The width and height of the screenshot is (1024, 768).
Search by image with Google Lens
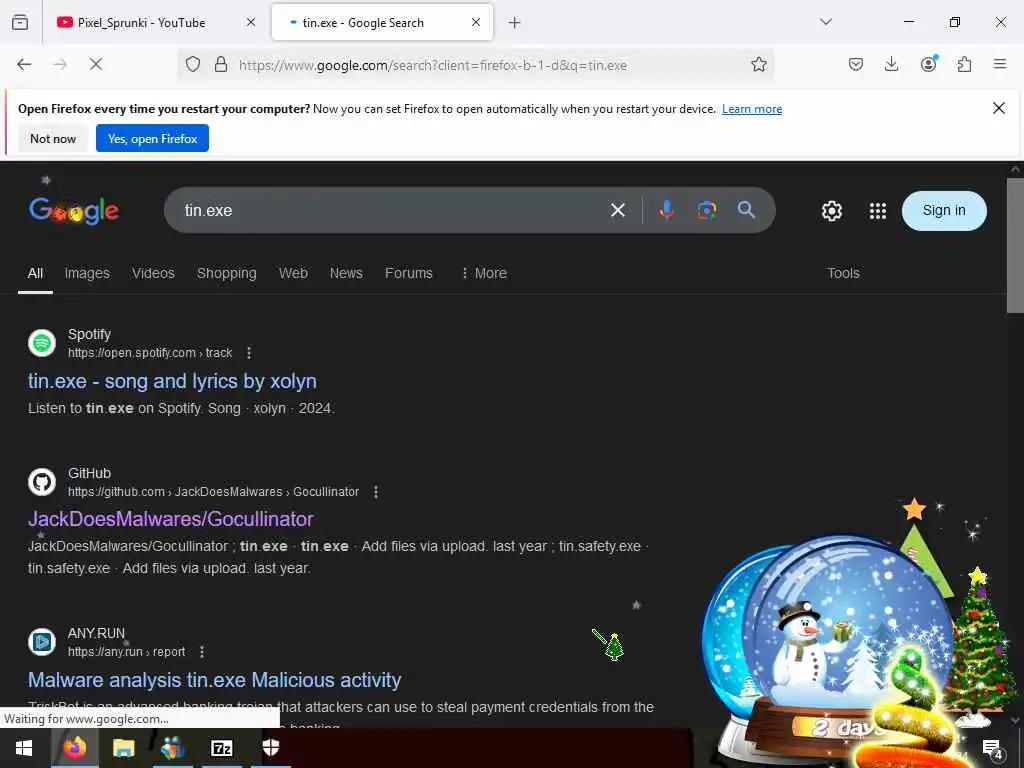point(707,210)
